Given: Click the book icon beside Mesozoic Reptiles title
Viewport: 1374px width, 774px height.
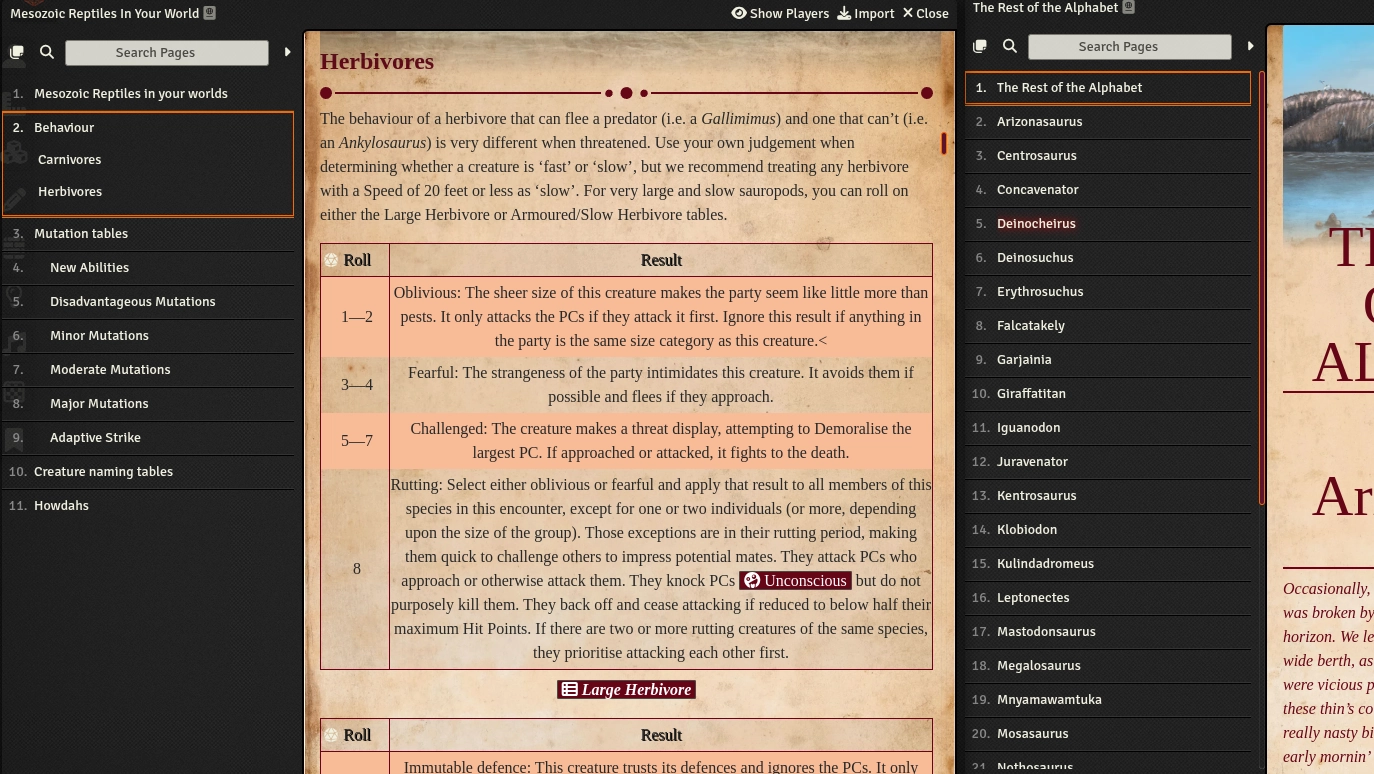Looking at the screenshot, I should 209,13.
